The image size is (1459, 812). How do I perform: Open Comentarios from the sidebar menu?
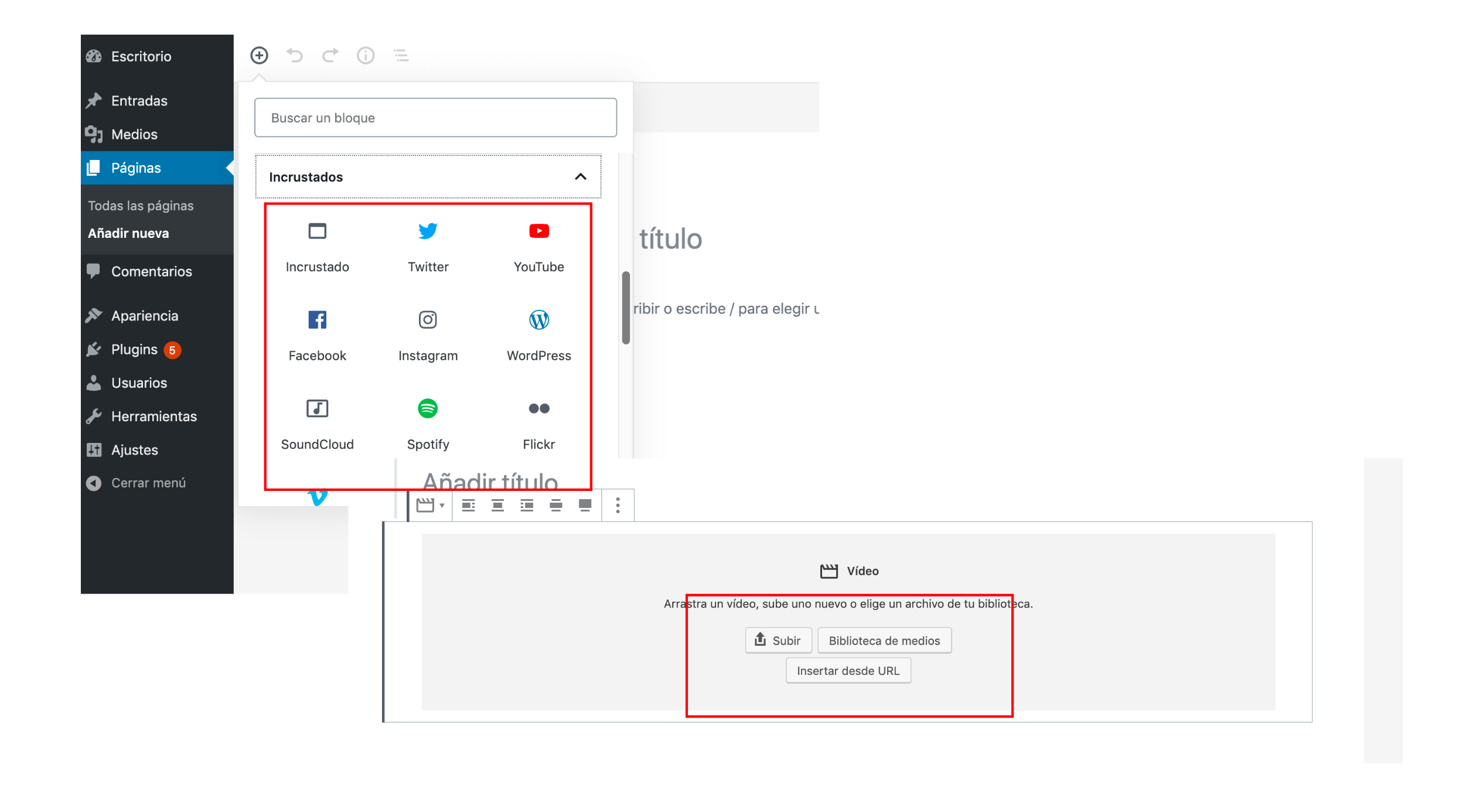pos(151,271)
